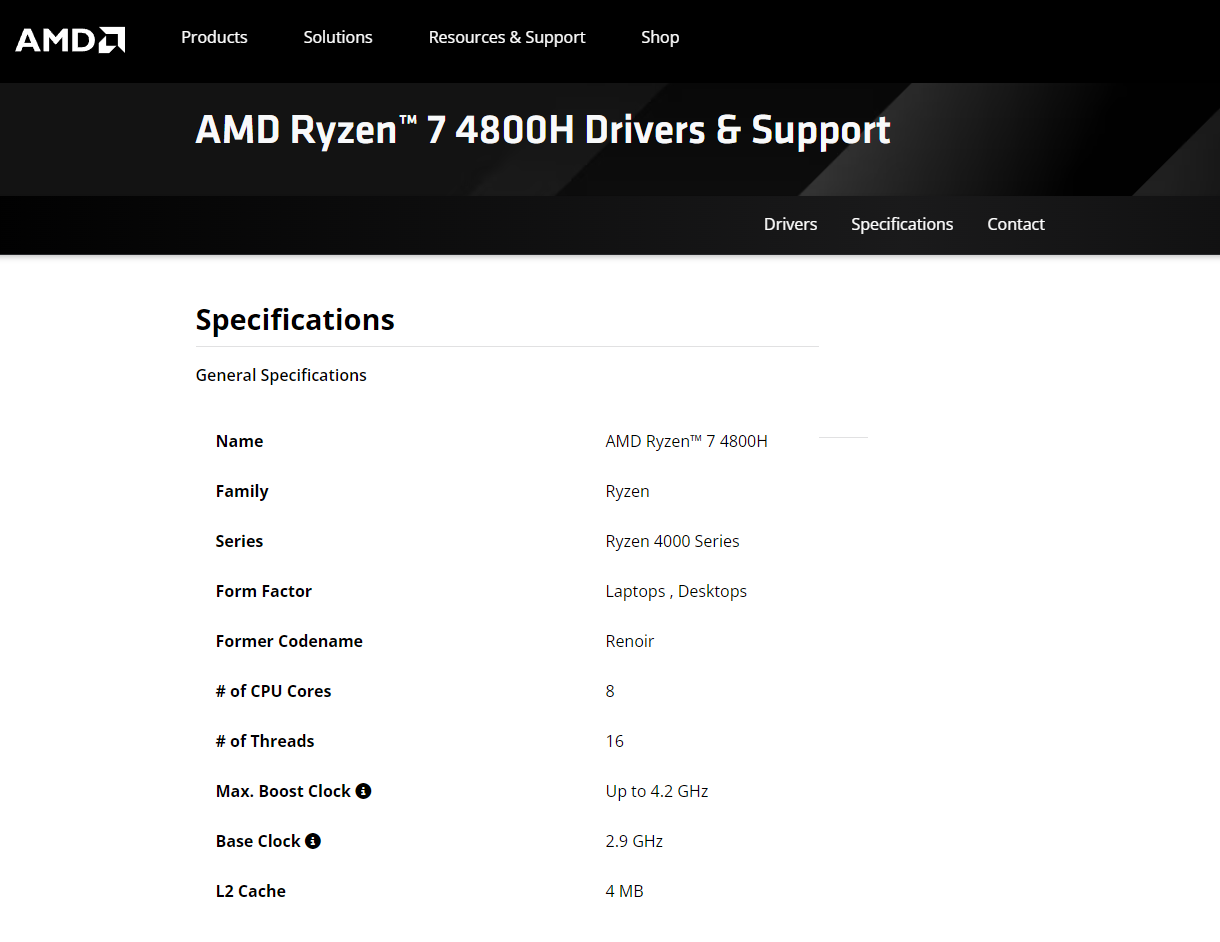Open the Shop menu

[660, 37]
